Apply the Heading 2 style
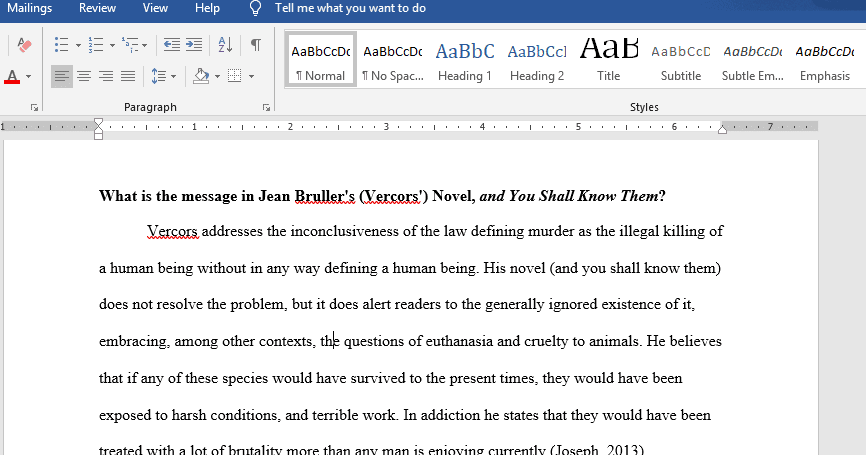The height and width of the screenshot is (455, 866). click(537, 60)
